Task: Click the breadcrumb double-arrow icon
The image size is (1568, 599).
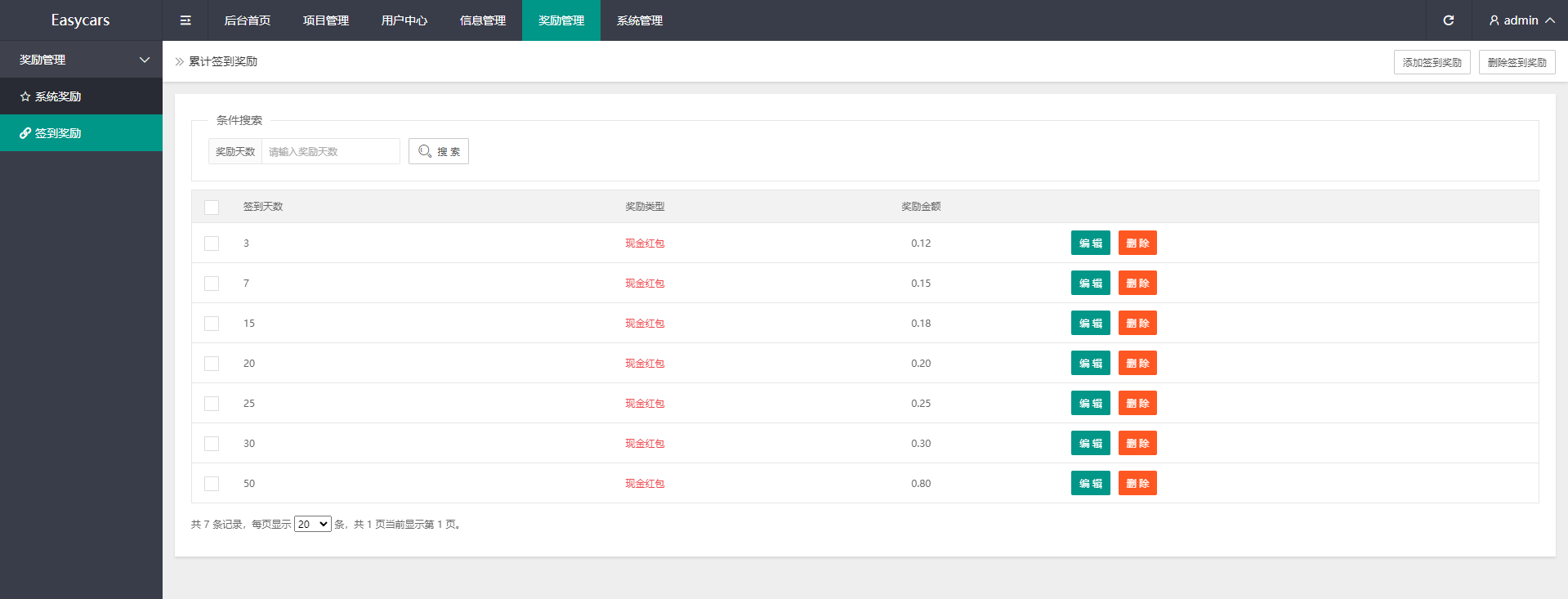Action: [x=179, y=61]
